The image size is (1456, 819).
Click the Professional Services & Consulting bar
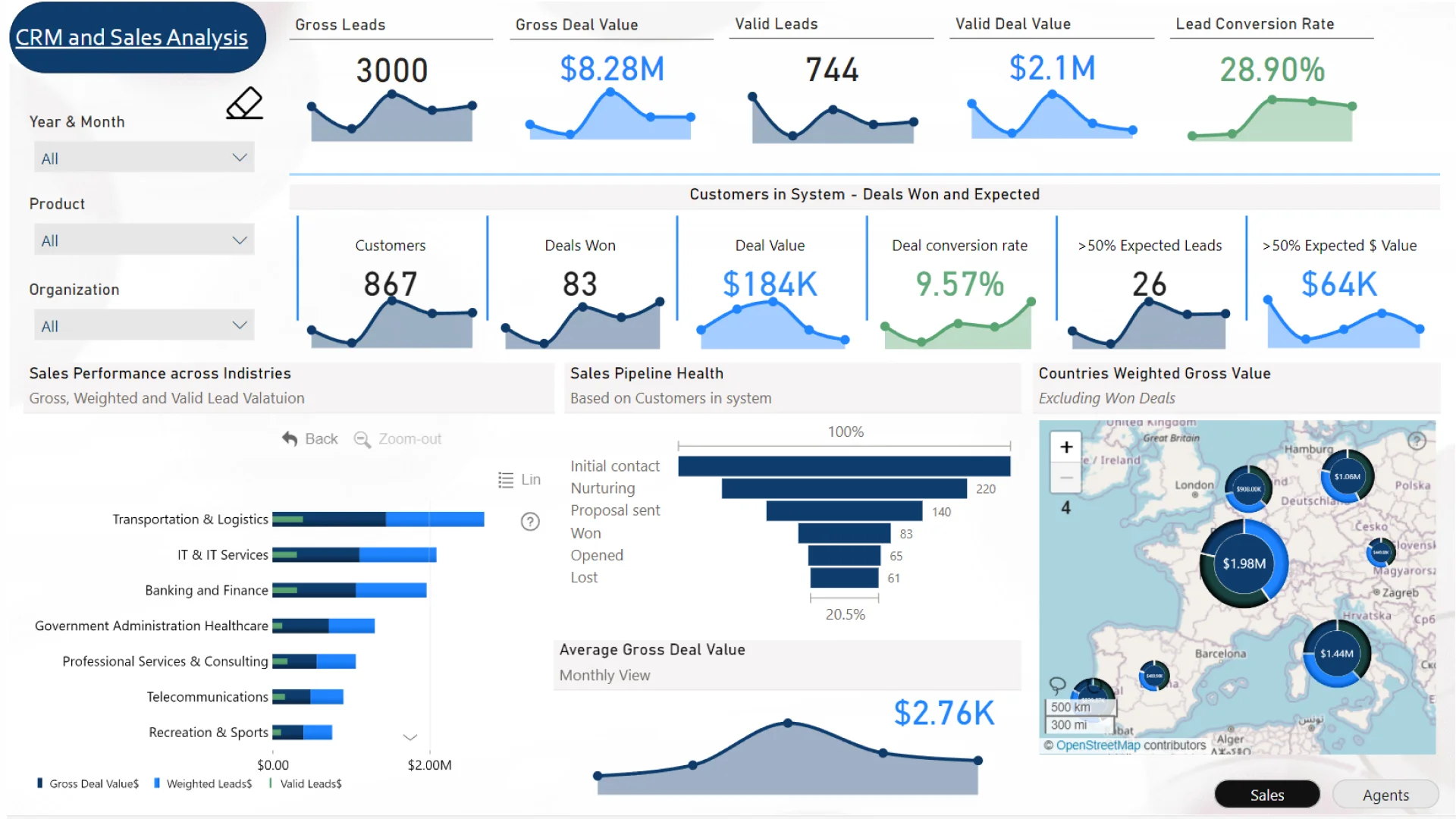point(314,661)
